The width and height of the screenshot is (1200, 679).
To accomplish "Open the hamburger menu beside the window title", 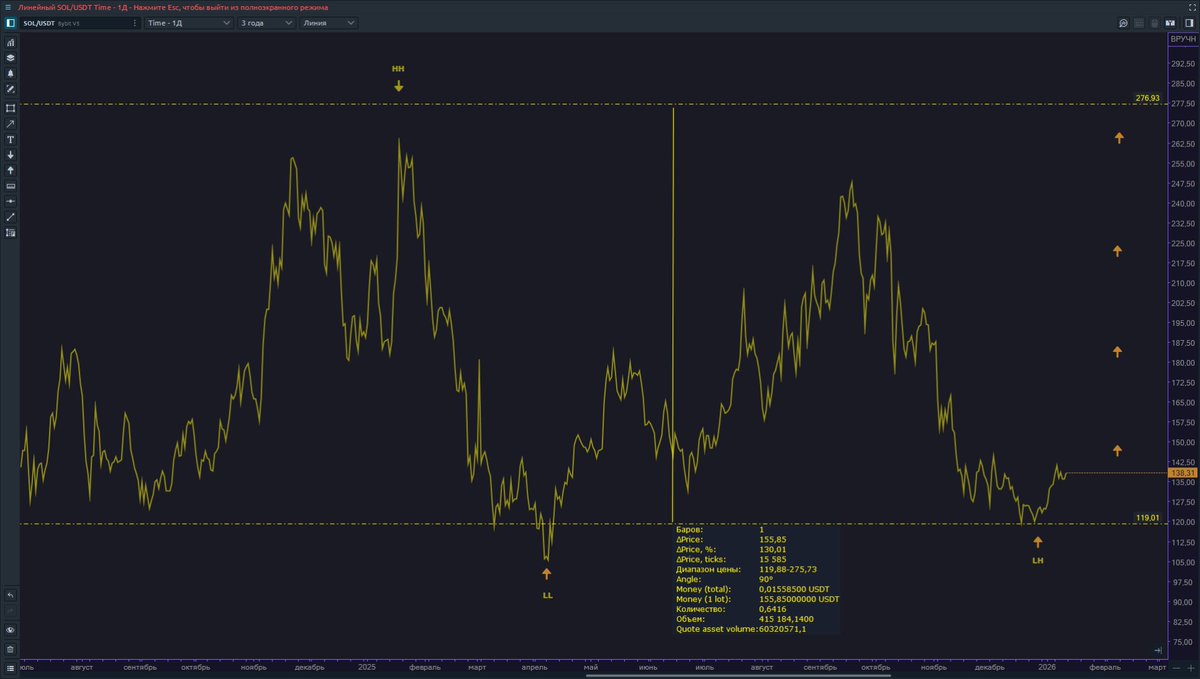I will 8,7.
